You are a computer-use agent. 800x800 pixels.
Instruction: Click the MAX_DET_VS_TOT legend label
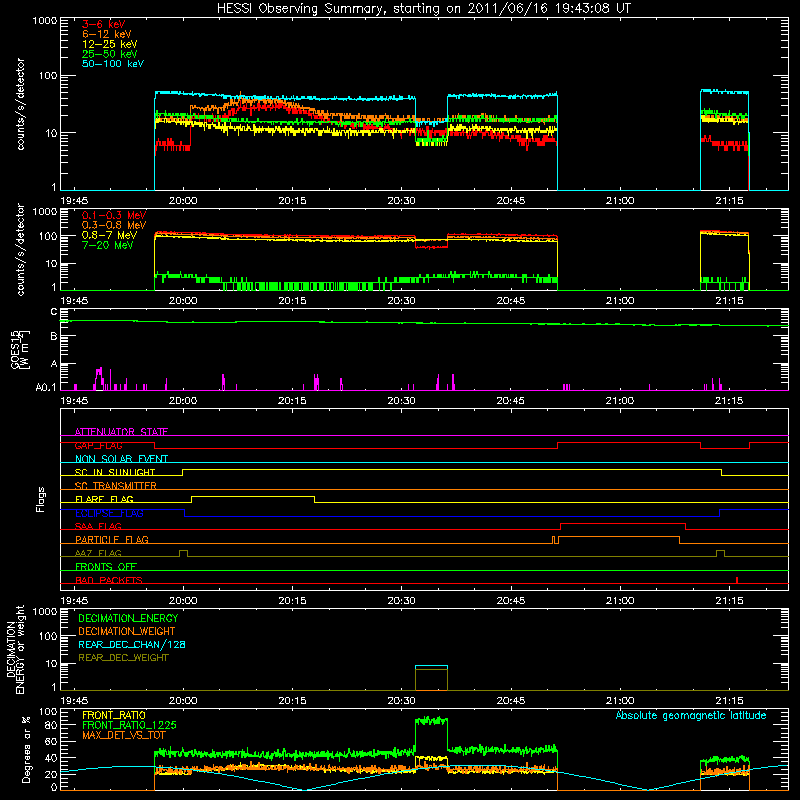(x=124, y=735)
